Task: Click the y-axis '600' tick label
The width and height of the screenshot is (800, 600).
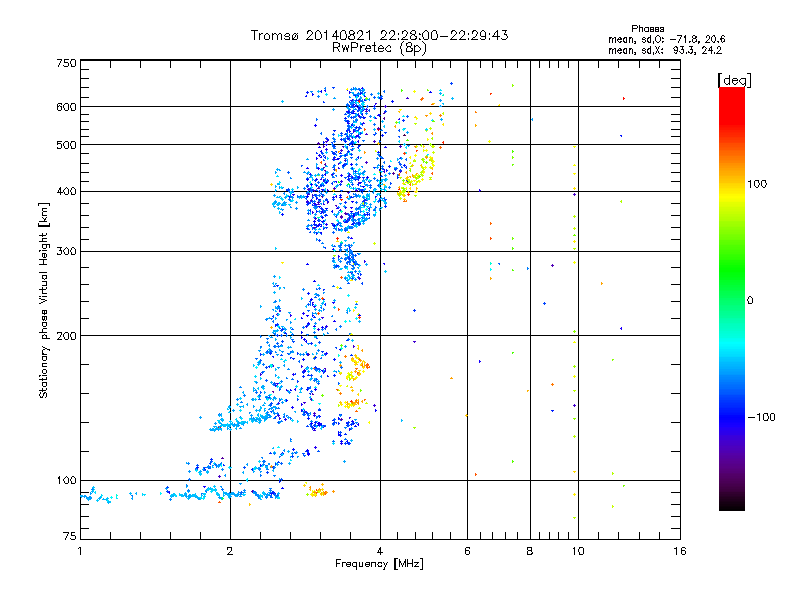Action: pyautogui.click(x=66, y=107)
